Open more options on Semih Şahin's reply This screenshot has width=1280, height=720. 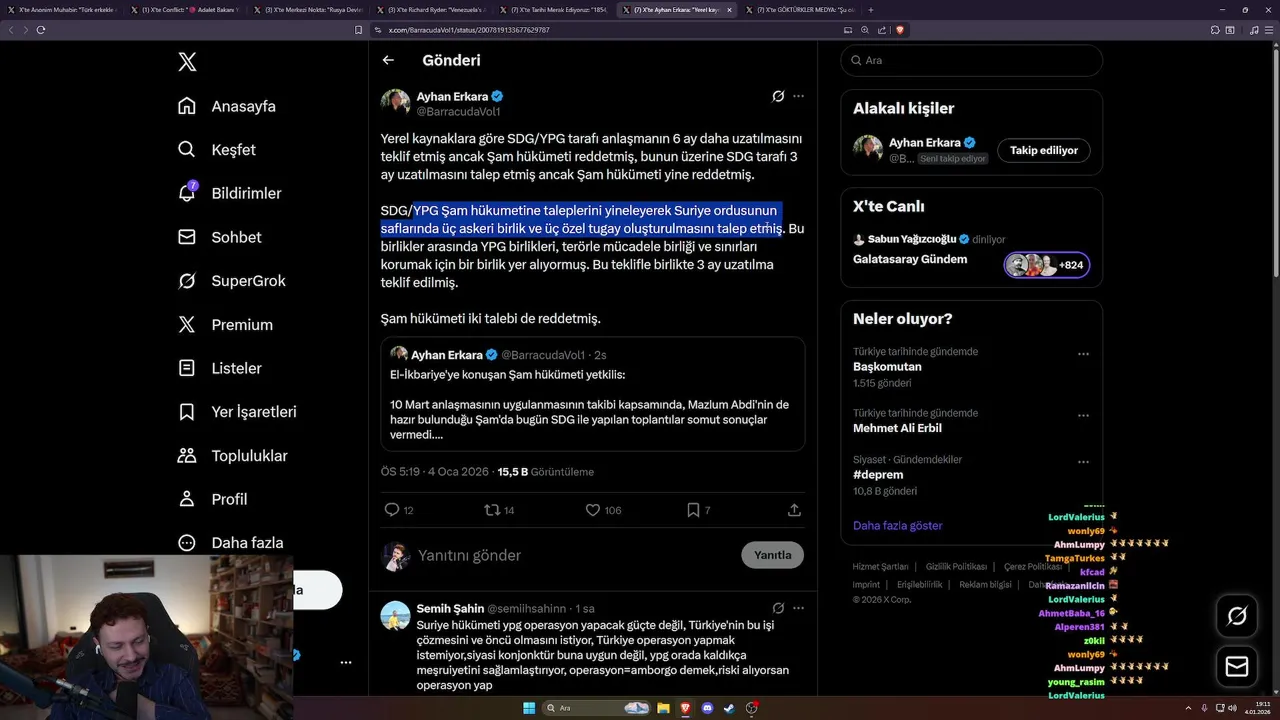[x=798, y=608]
